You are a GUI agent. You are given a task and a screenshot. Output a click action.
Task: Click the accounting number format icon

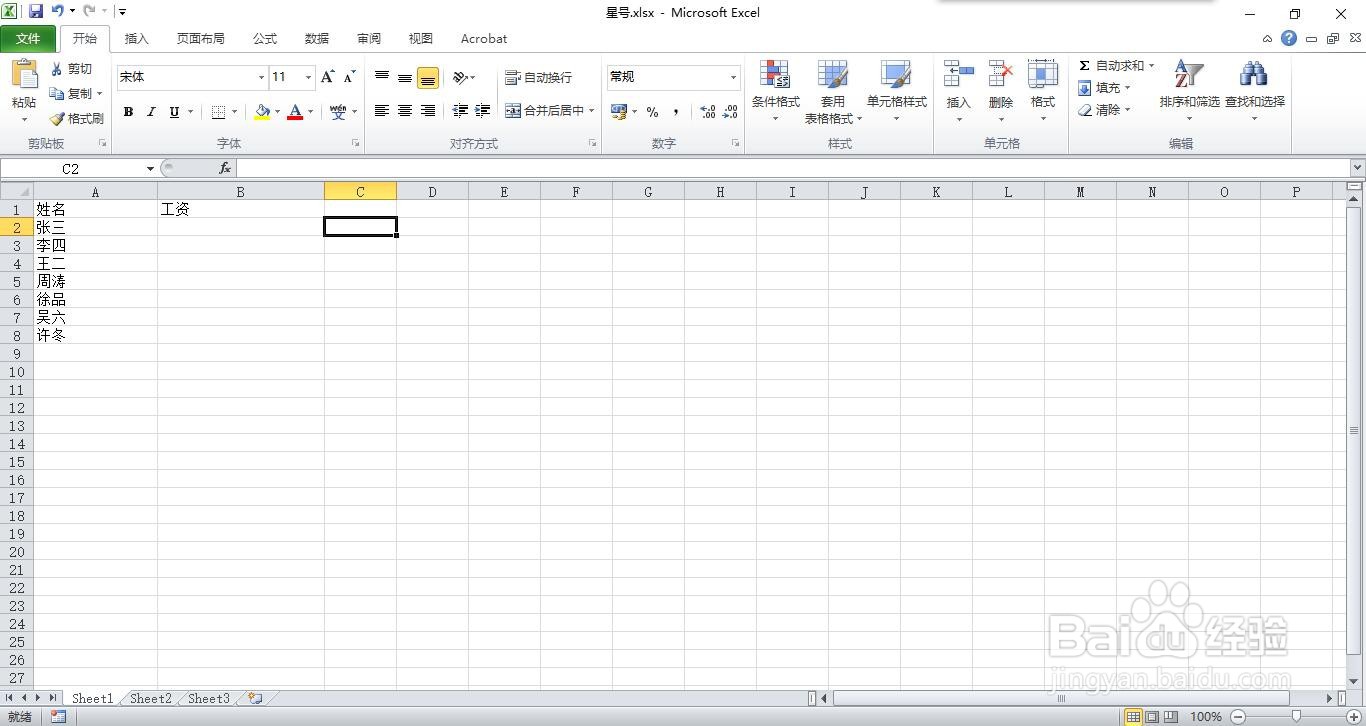coord(619,112)
